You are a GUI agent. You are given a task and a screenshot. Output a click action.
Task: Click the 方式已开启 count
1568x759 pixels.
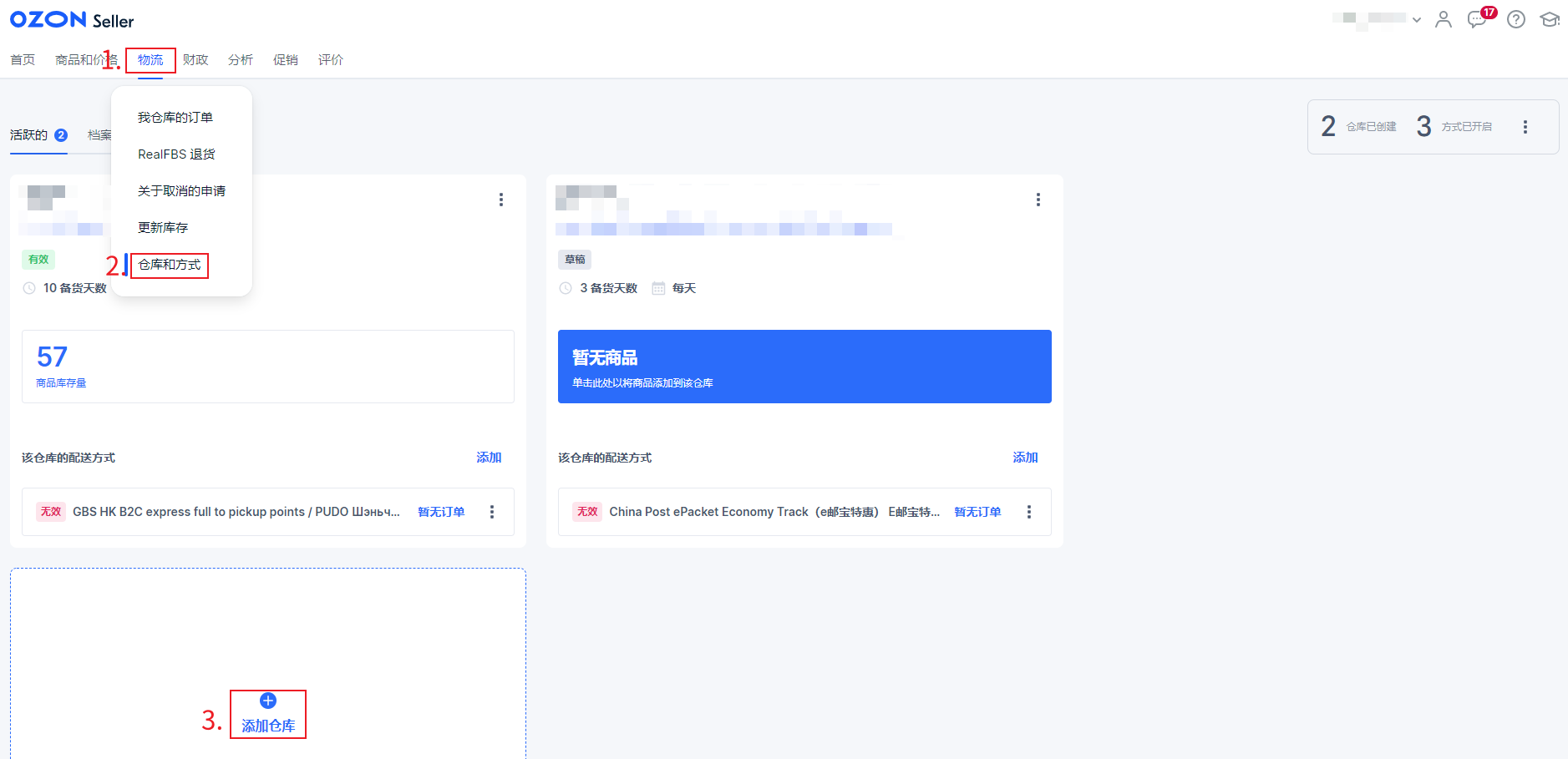coord(1454,127)
